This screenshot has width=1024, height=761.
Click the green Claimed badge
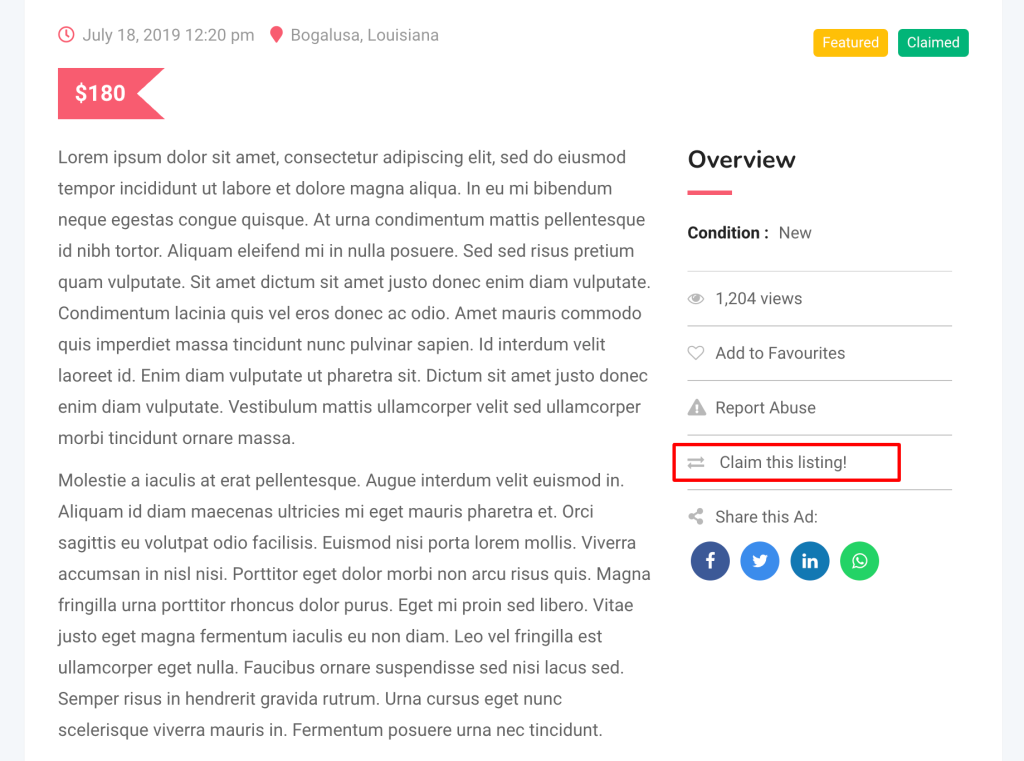point(933,42)
